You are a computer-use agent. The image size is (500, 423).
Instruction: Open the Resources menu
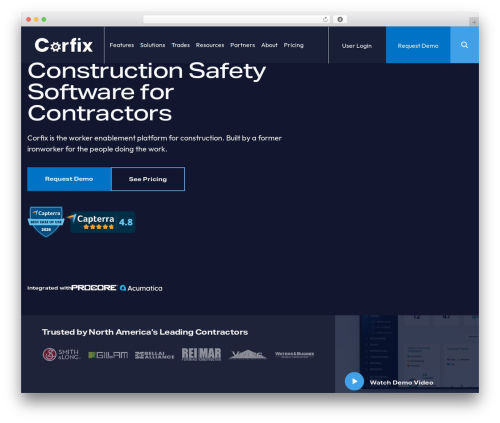click(210, 45)
